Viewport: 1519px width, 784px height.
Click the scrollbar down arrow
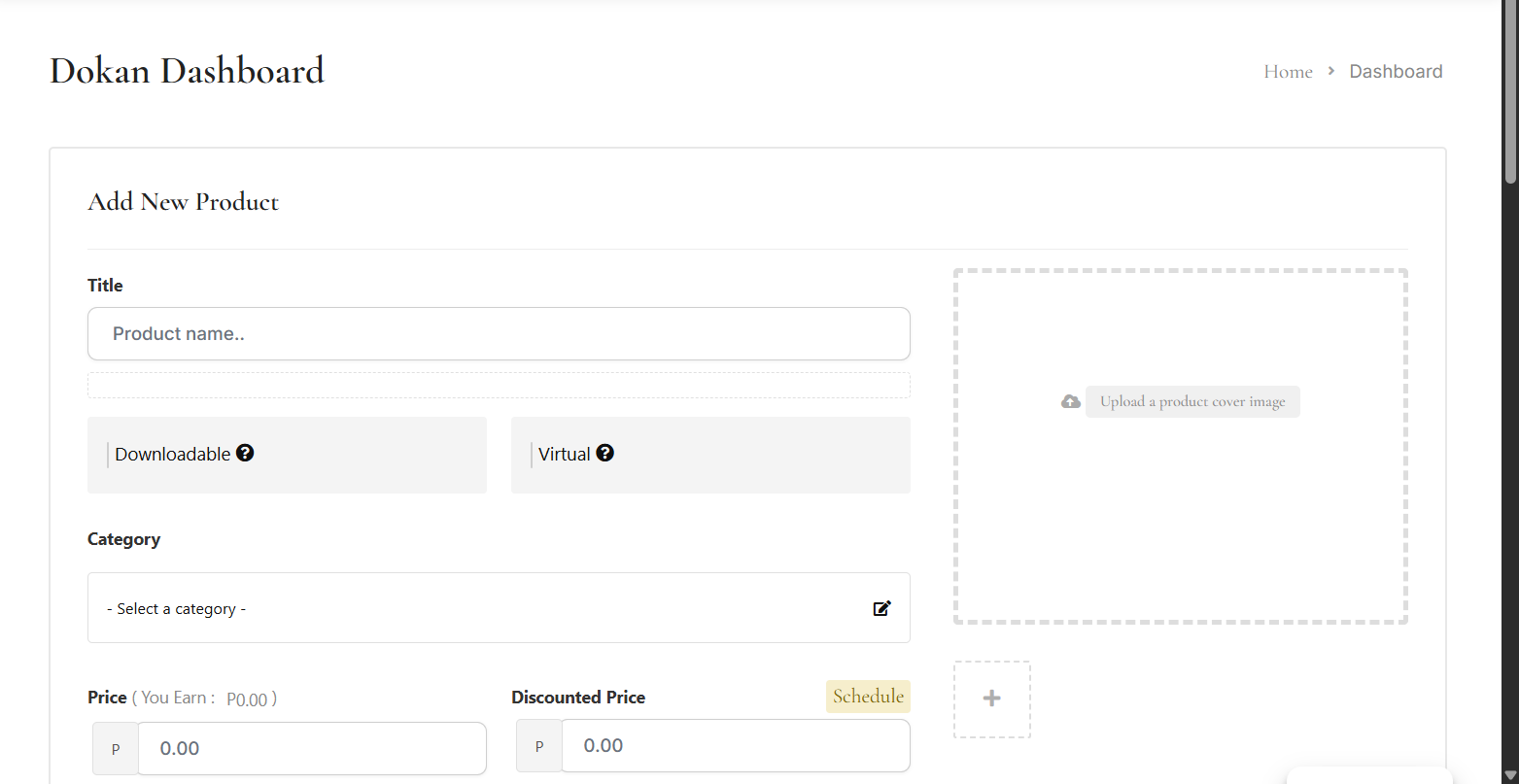coord(1510,776)
